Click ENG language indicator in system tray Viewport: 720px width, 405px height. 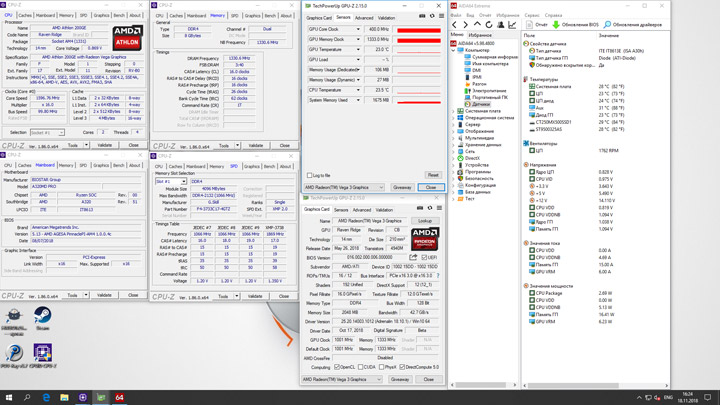click(x=668, y=398)
